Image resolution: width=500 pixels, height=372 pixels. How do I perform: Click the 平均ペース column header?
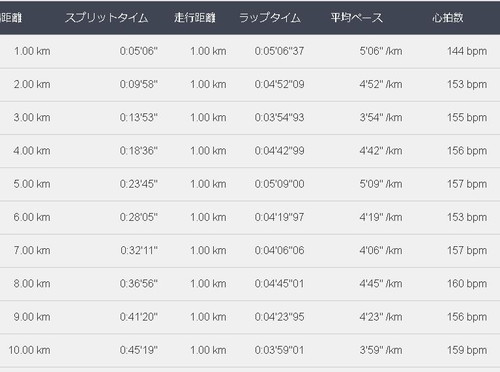[357, 18]
